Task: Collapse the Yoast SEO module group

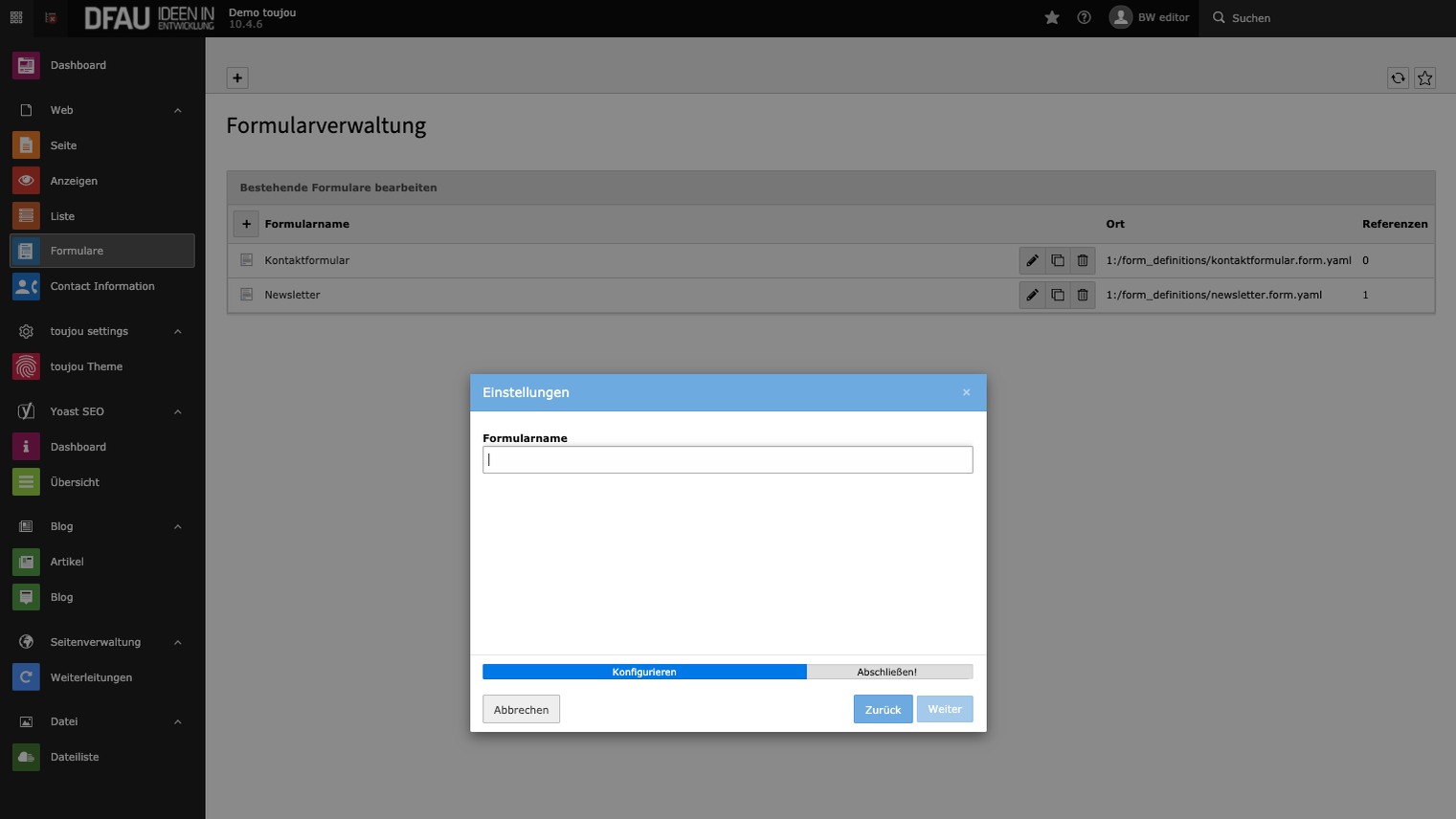Action: pos(177,411)
